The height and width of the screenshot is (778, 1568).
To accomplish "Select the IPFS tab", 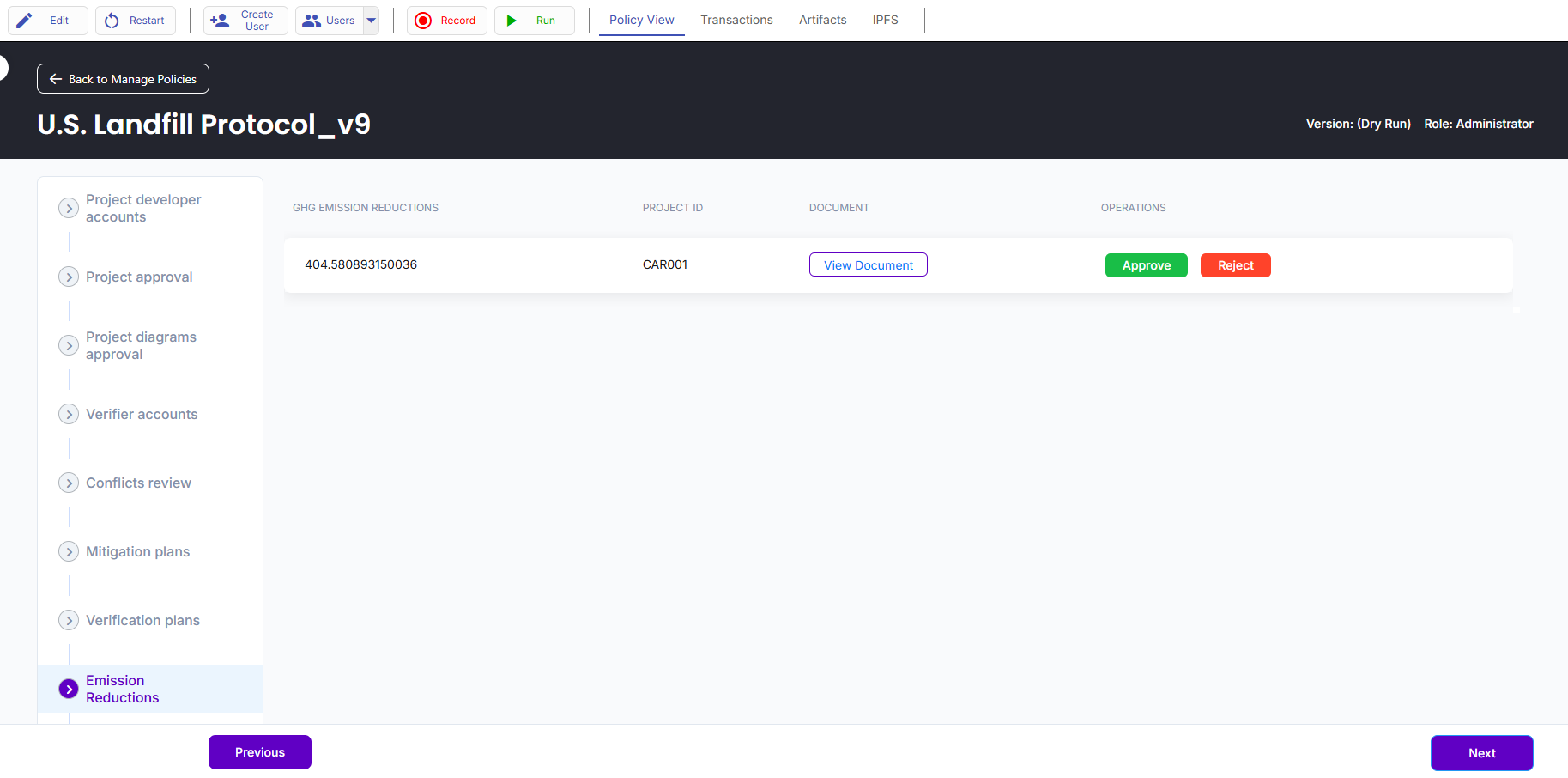I will point(885,20).
